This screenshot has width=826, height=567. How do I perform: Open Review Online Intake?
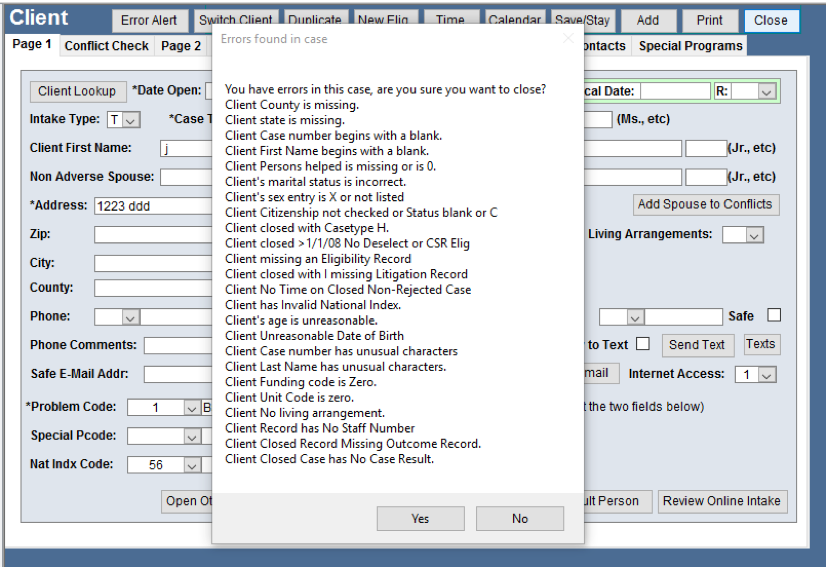(721, 501)
